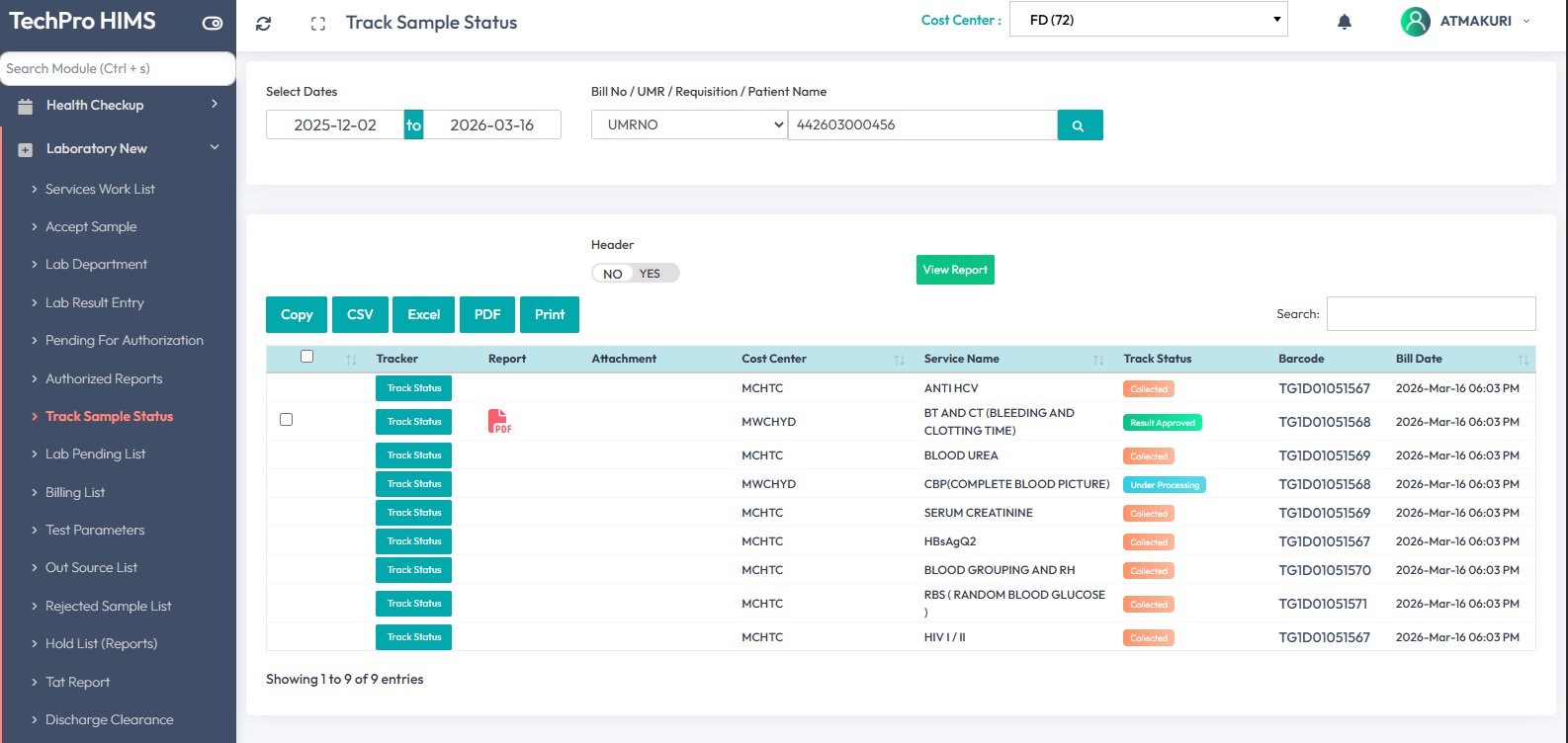Click the magnifier search button
The width and height of the screenshot is (1568, 743).
(x=1080, y=125)
